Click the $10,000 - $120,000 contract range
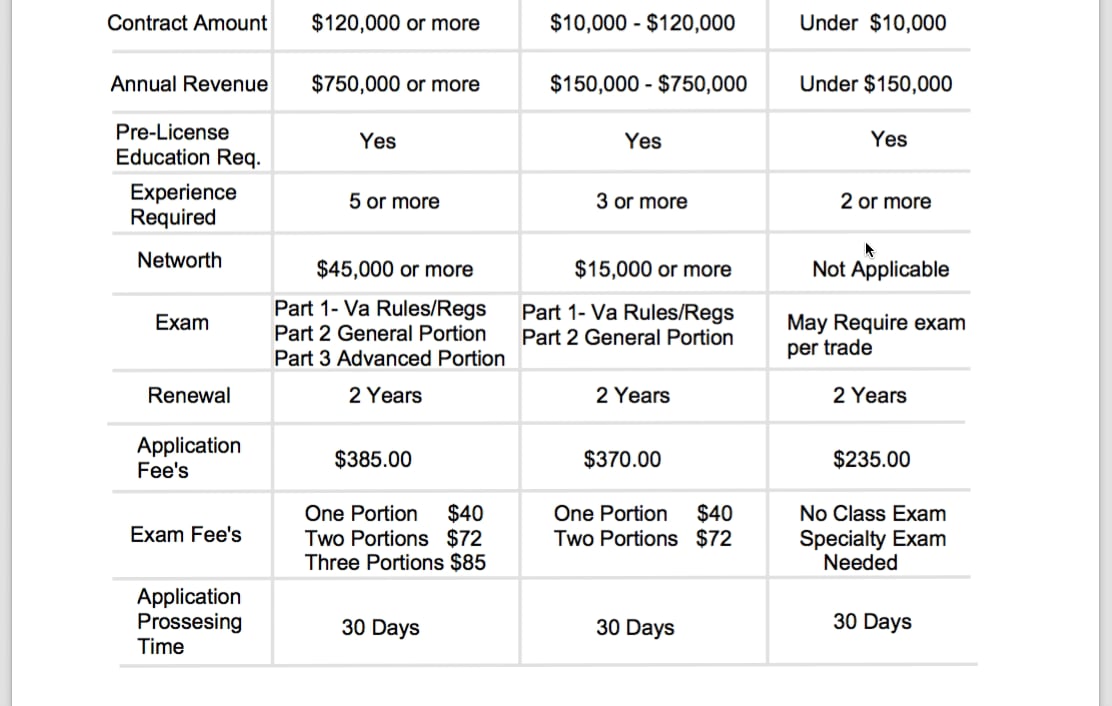Image resolution: width=1112 pixels, height=706 pixels. coord(642,23)
